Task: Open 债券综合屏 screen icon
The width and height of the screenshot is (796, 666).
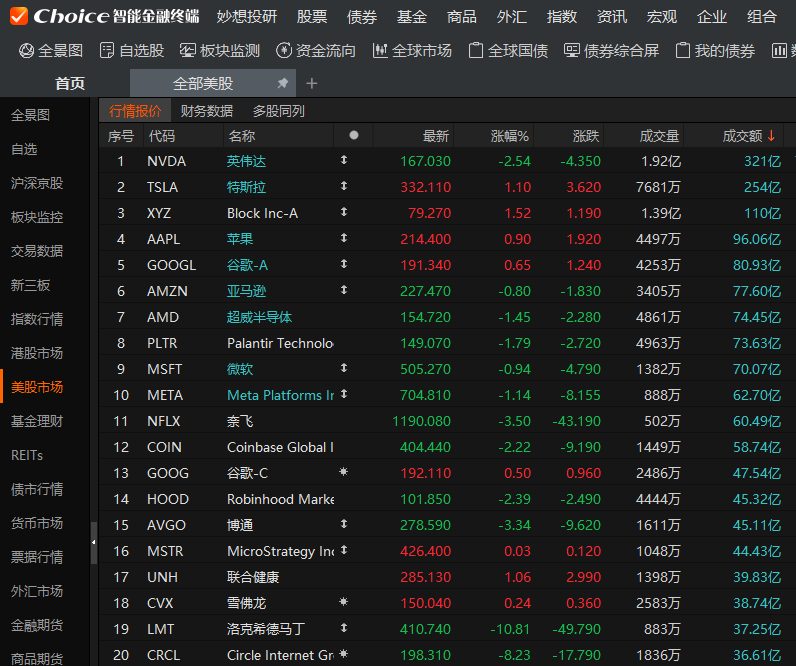Action: tap(572, 50)
